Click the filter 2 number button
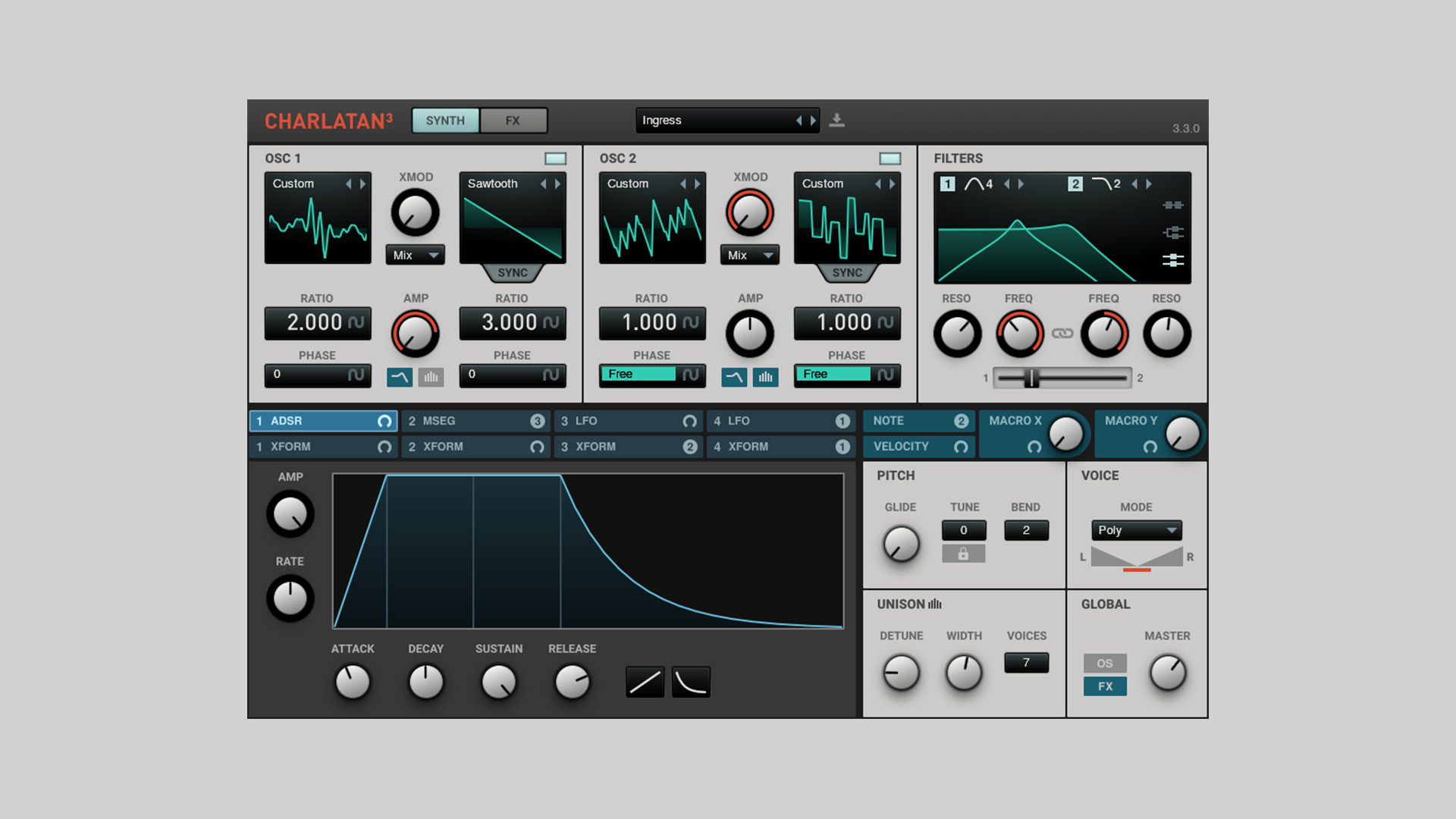Screen dimensions: 1456x819 point(1075,184)
